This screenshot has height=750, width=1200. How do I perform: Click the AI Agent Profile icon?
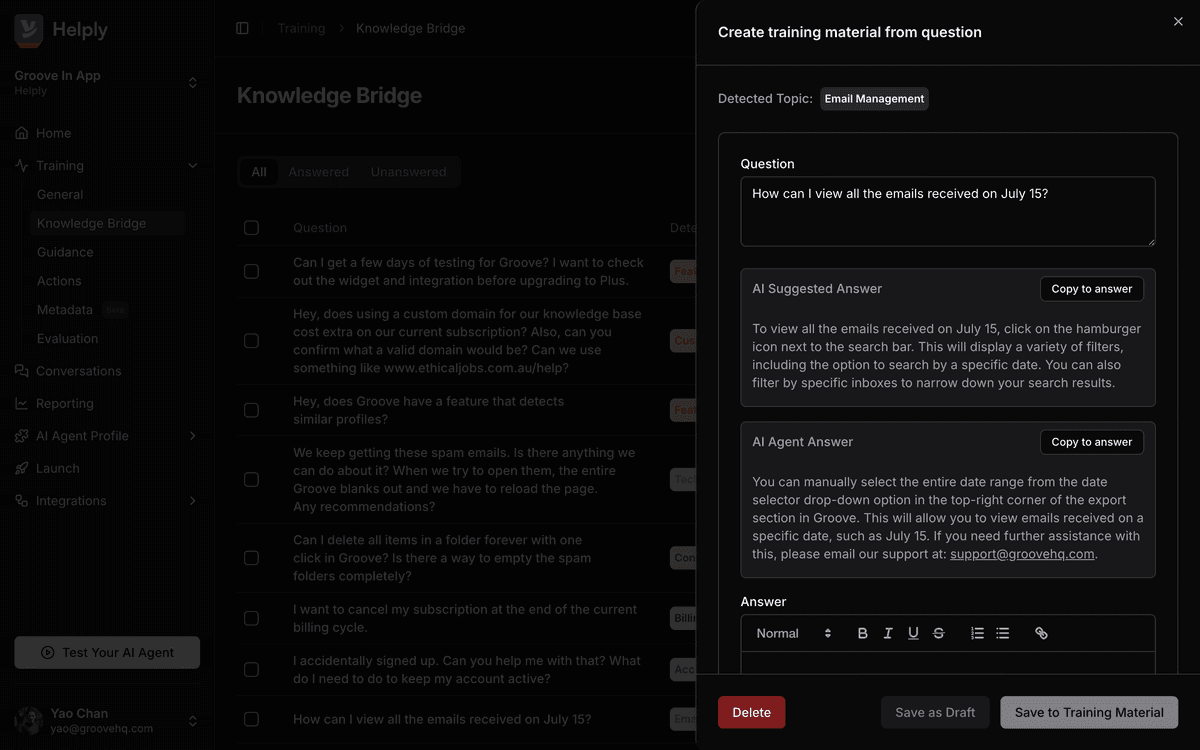pos(22,436)
